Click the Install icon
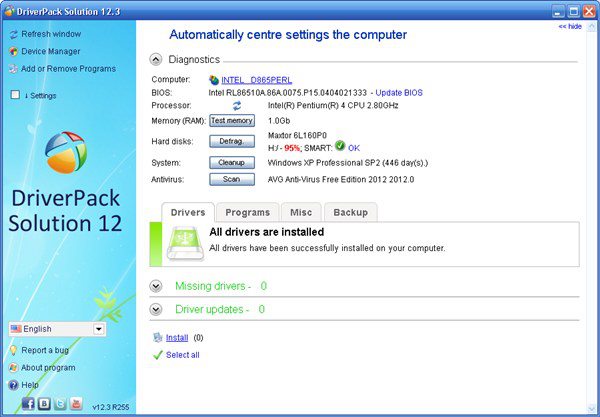 [158, 337]
